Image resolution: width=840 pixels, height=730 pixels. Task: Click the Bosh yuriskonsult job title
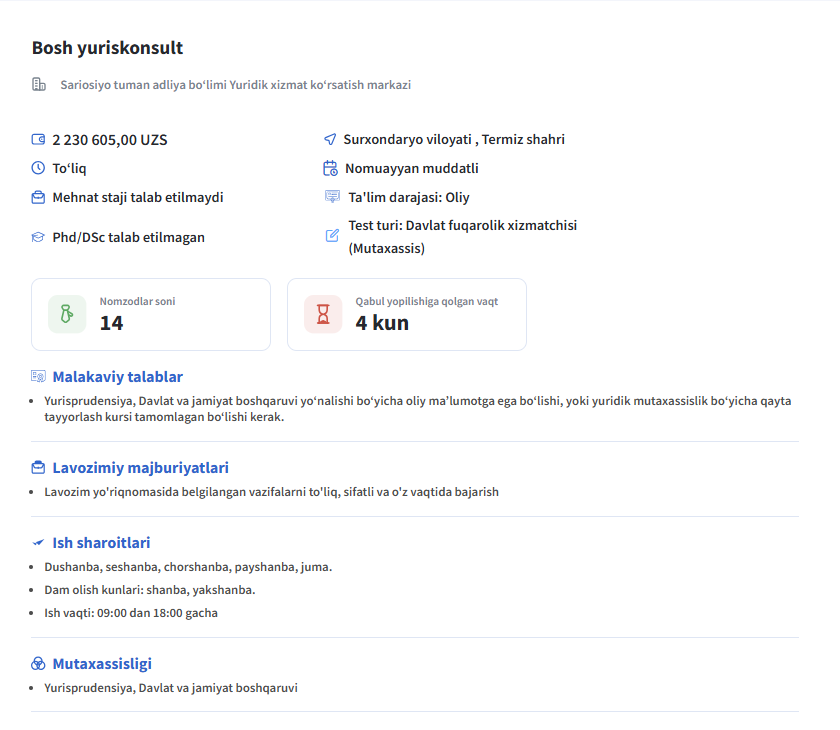(x=107, y=48)
